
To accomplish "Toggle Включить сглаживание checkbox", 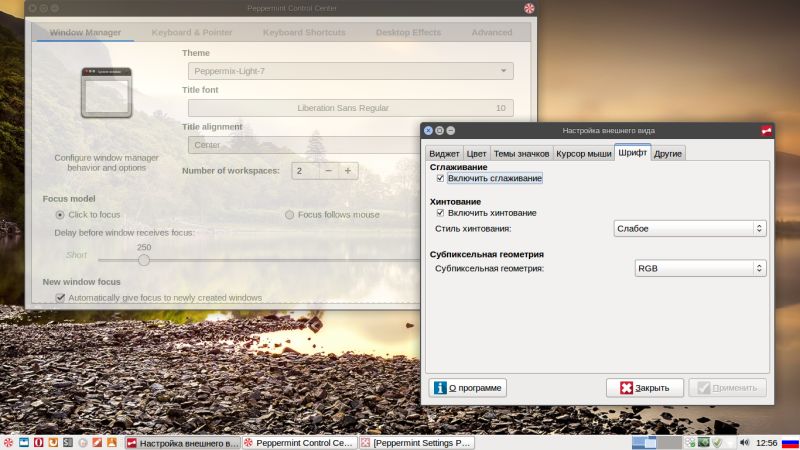I will [440, 178].
